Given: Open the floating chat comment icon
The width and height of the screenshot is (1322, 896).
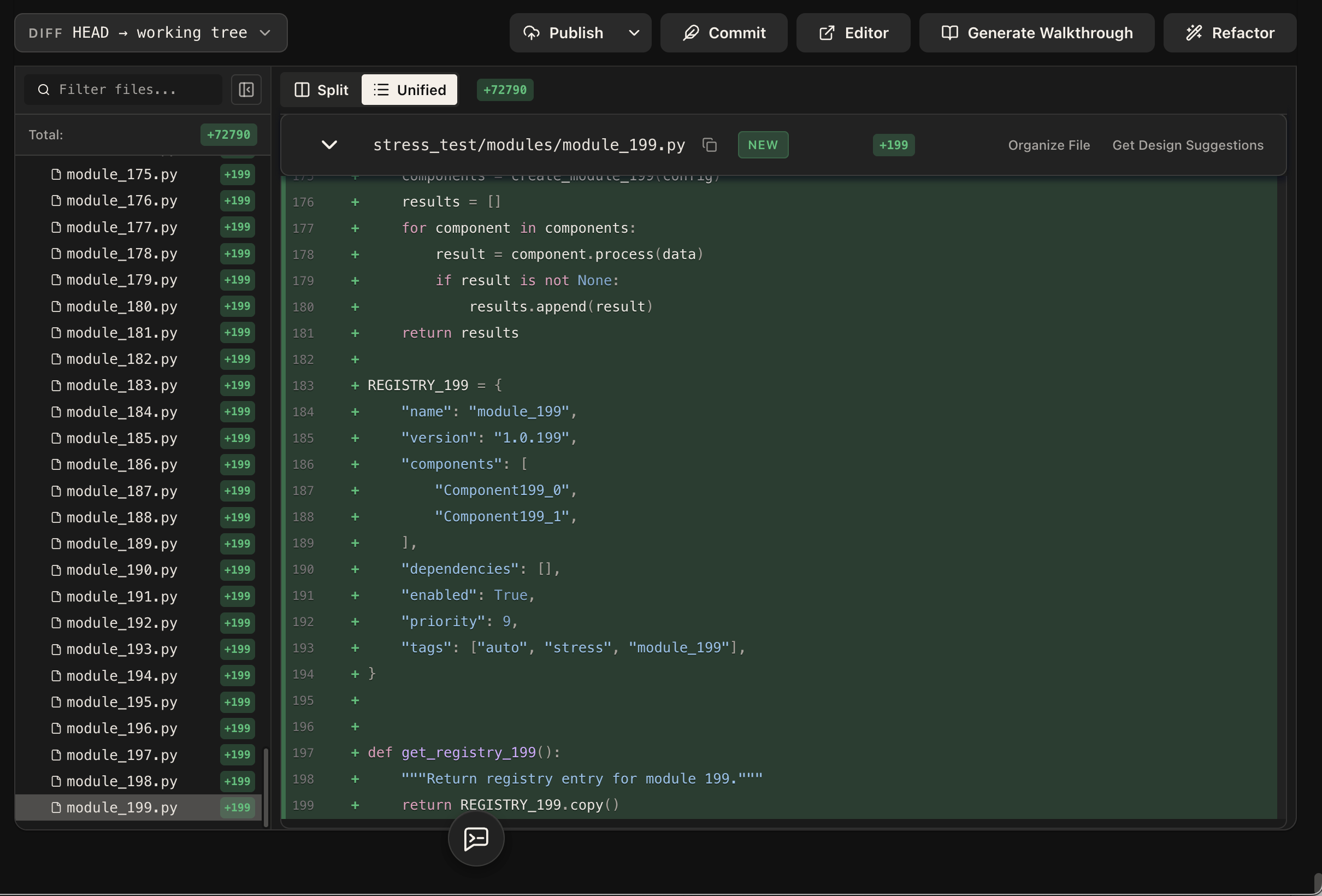Looking at the screenshot, I should pos(476,838).
